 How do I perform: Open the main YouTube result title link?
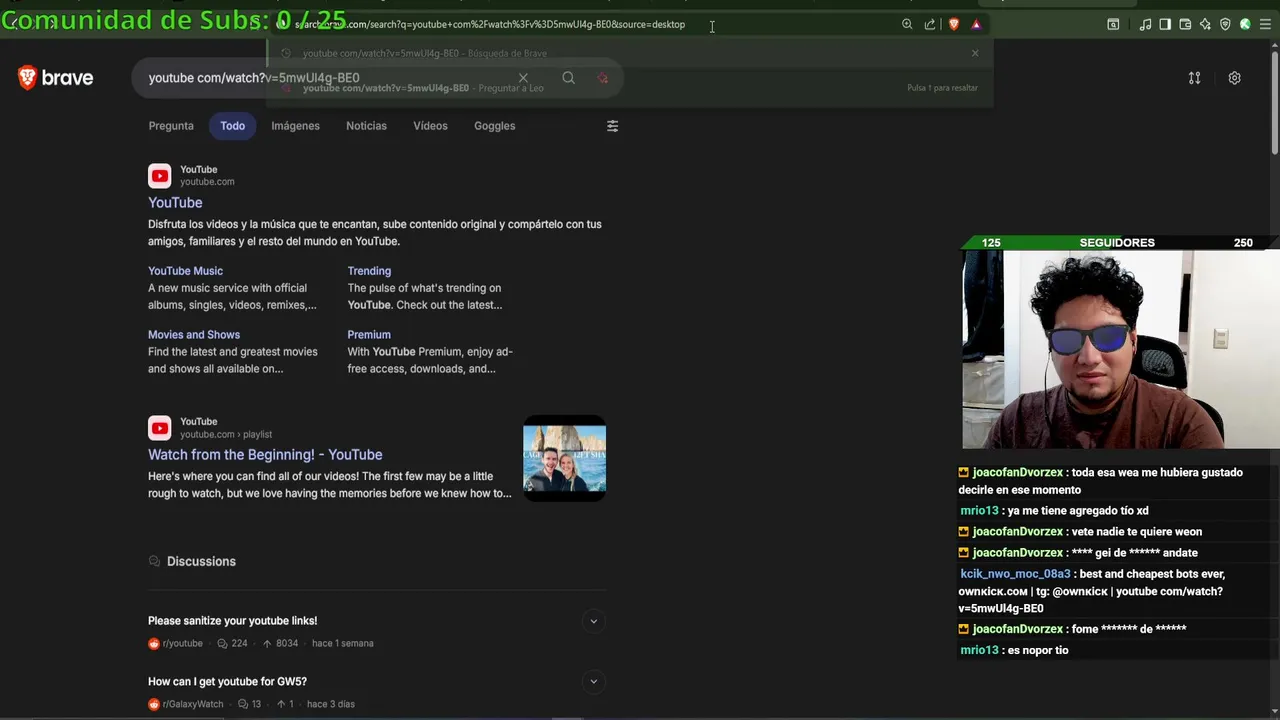[175, 203]
